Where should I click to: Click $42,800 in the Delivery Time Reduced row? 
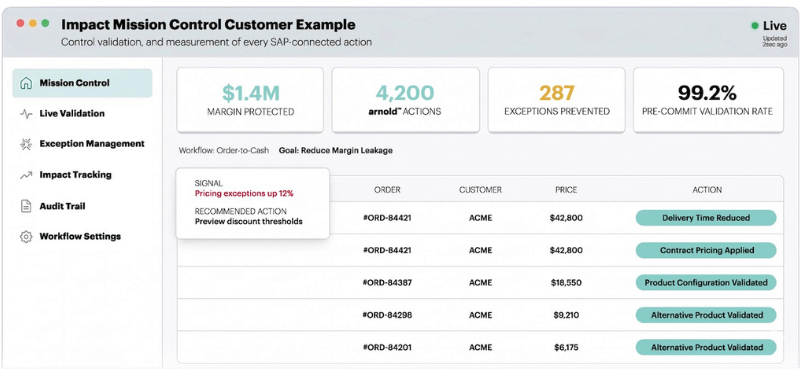click(x=566, y=218)
